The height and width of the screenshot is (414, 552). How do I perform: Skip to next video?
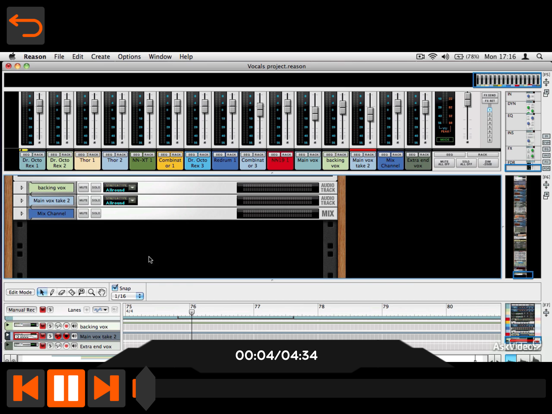tap(107, 388)
